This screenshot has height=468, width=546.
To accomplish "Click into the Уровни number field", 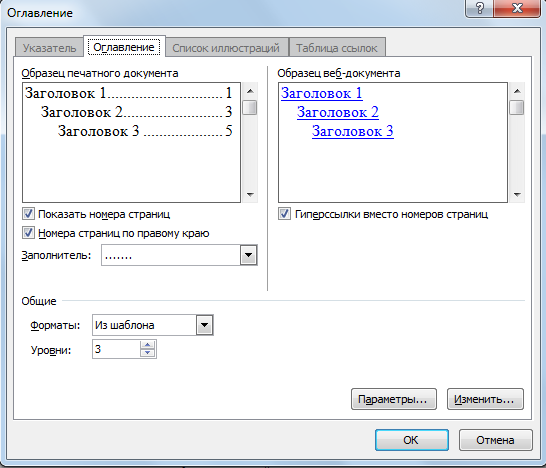I will point(116,349).
